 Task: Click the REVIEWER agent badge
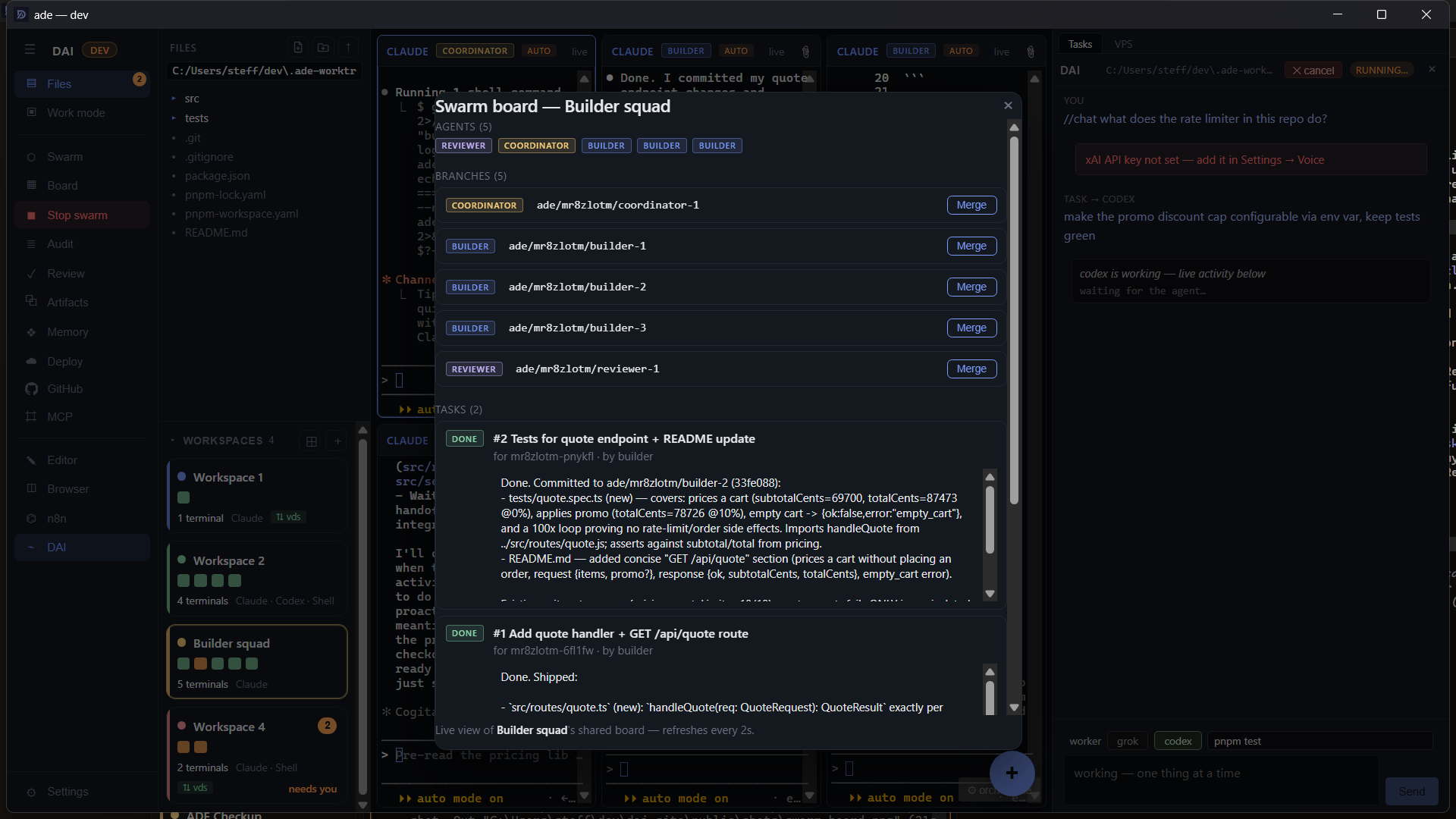[463, 146]
